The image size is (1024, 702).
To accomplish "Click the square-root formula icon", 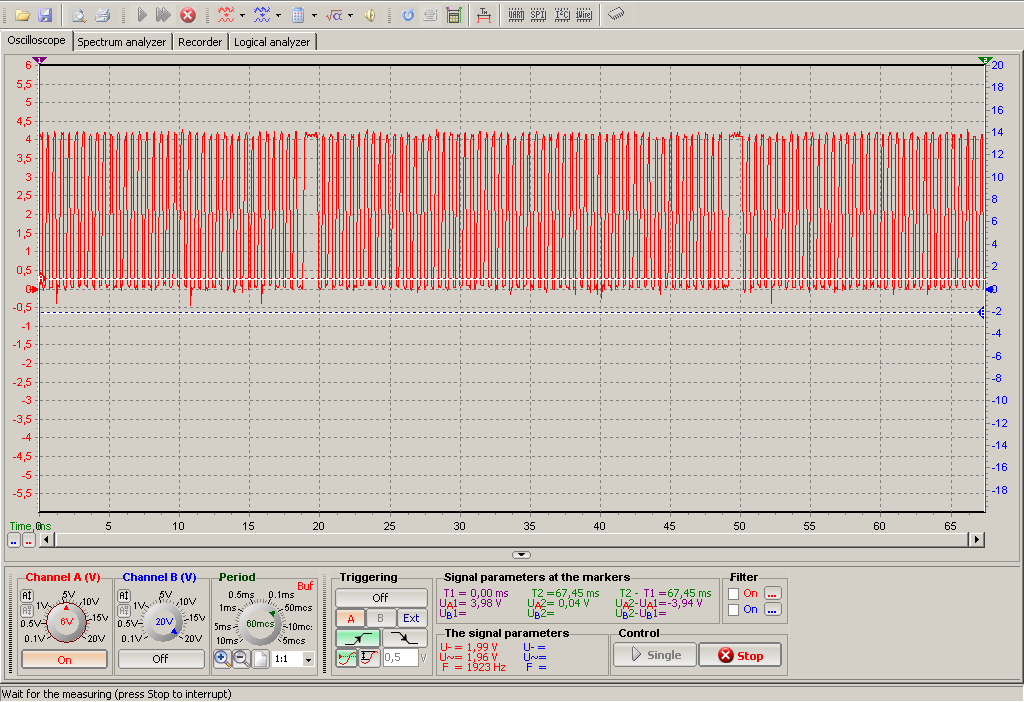I will 334,15.
